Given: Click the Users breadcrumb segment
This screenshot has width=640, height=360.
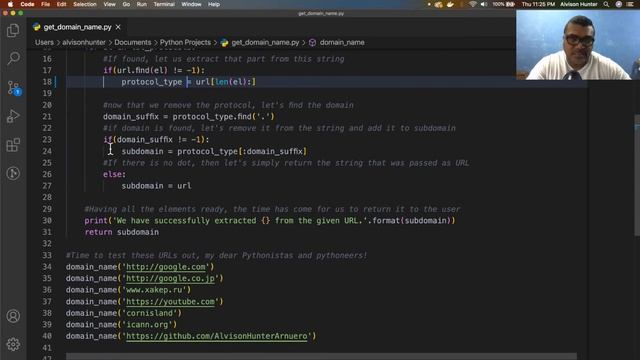Looking at the screenshot, I should (x=44, y=42).
